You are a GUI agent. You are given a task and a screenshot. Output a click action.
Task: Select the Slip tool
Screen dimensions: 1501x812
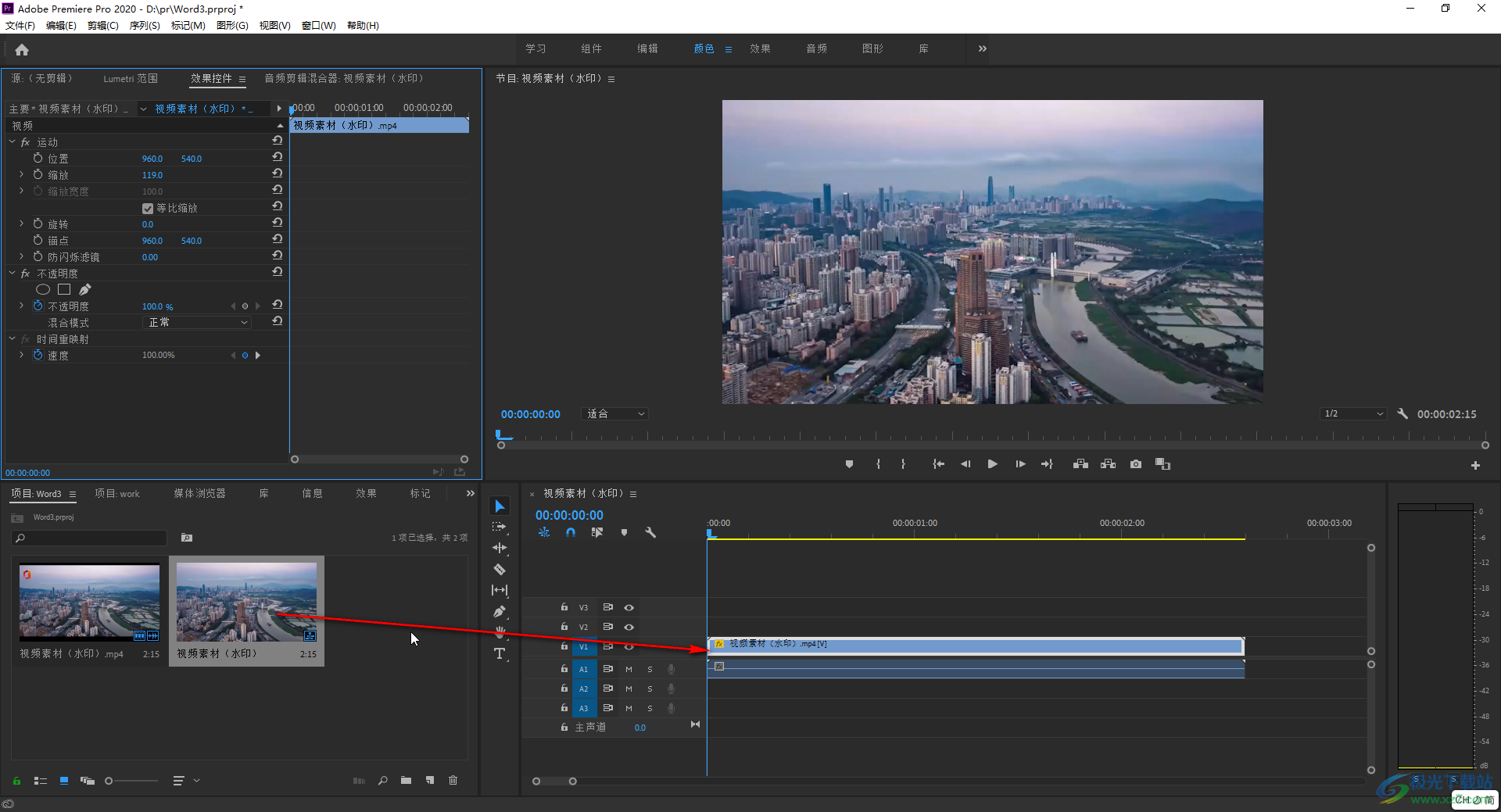[x=500, y=590]
